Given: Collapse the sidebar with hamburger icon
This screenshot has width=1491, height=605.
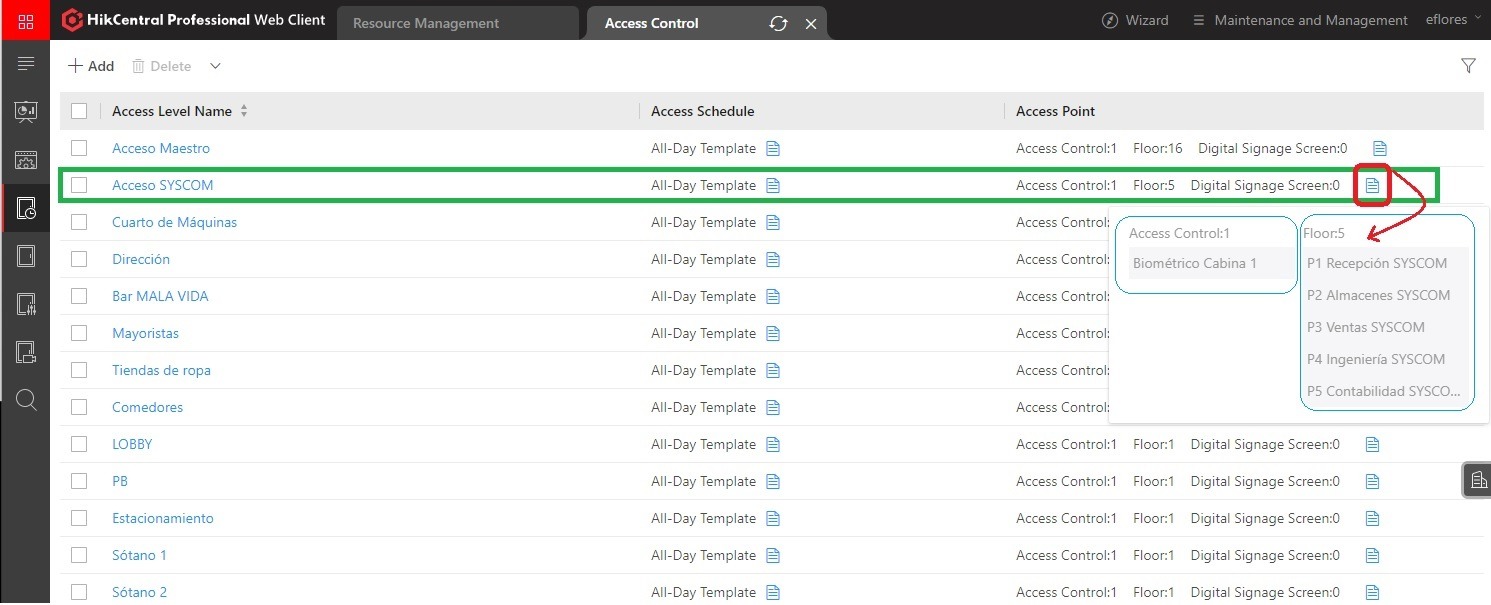Looking at the screenshot, I should tap(26, 64).
